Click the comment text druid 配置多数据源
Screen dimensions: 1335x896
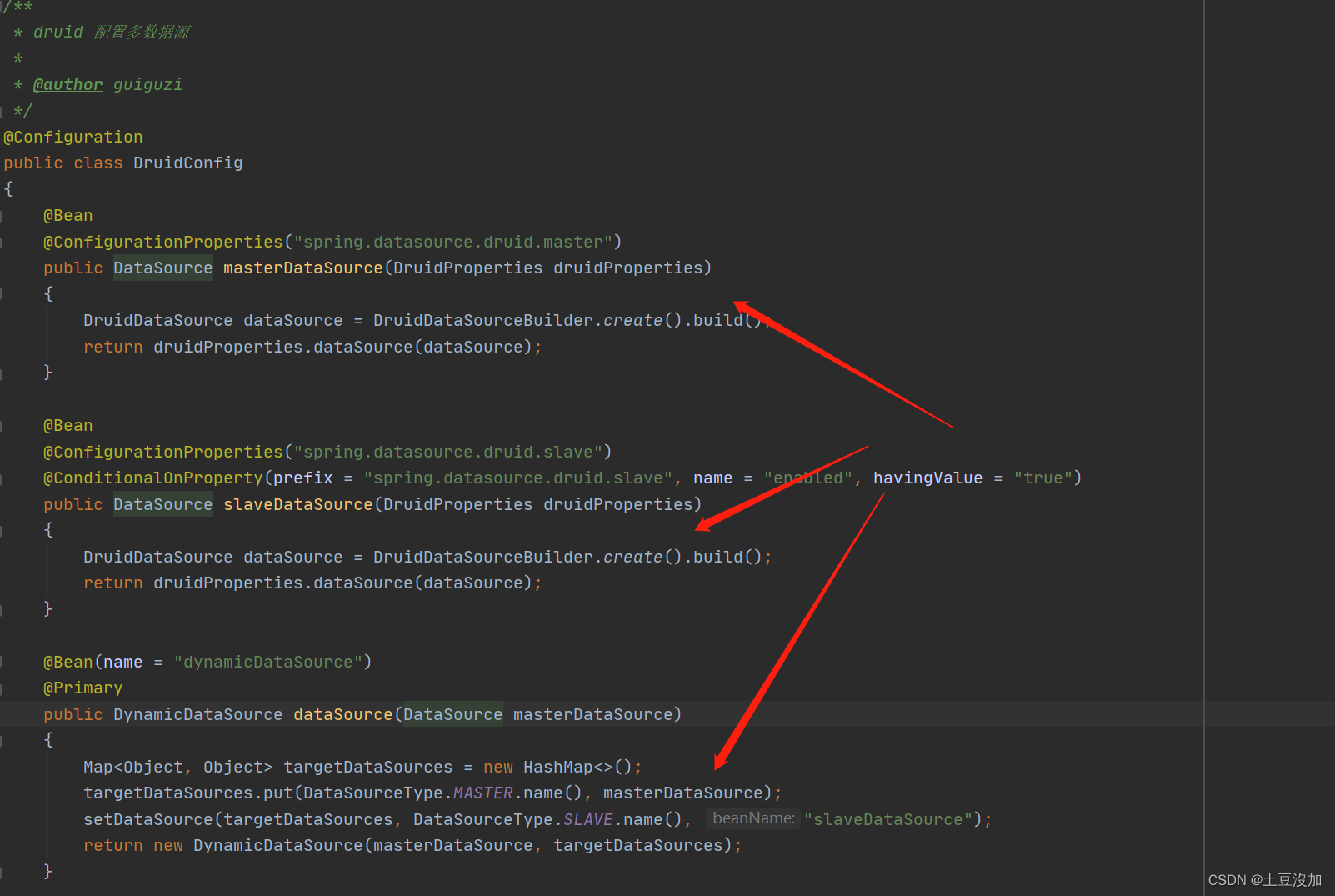pyautogui.click(x=112, y=32)
